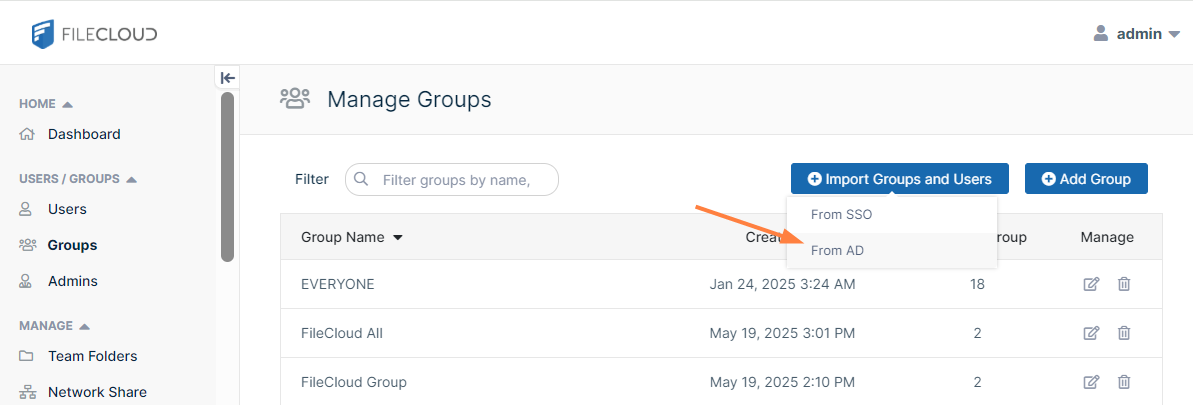The image size is (1193, 405).
Task: Edit the FileCloud Group entry
Action: [x=1091, y=382]
